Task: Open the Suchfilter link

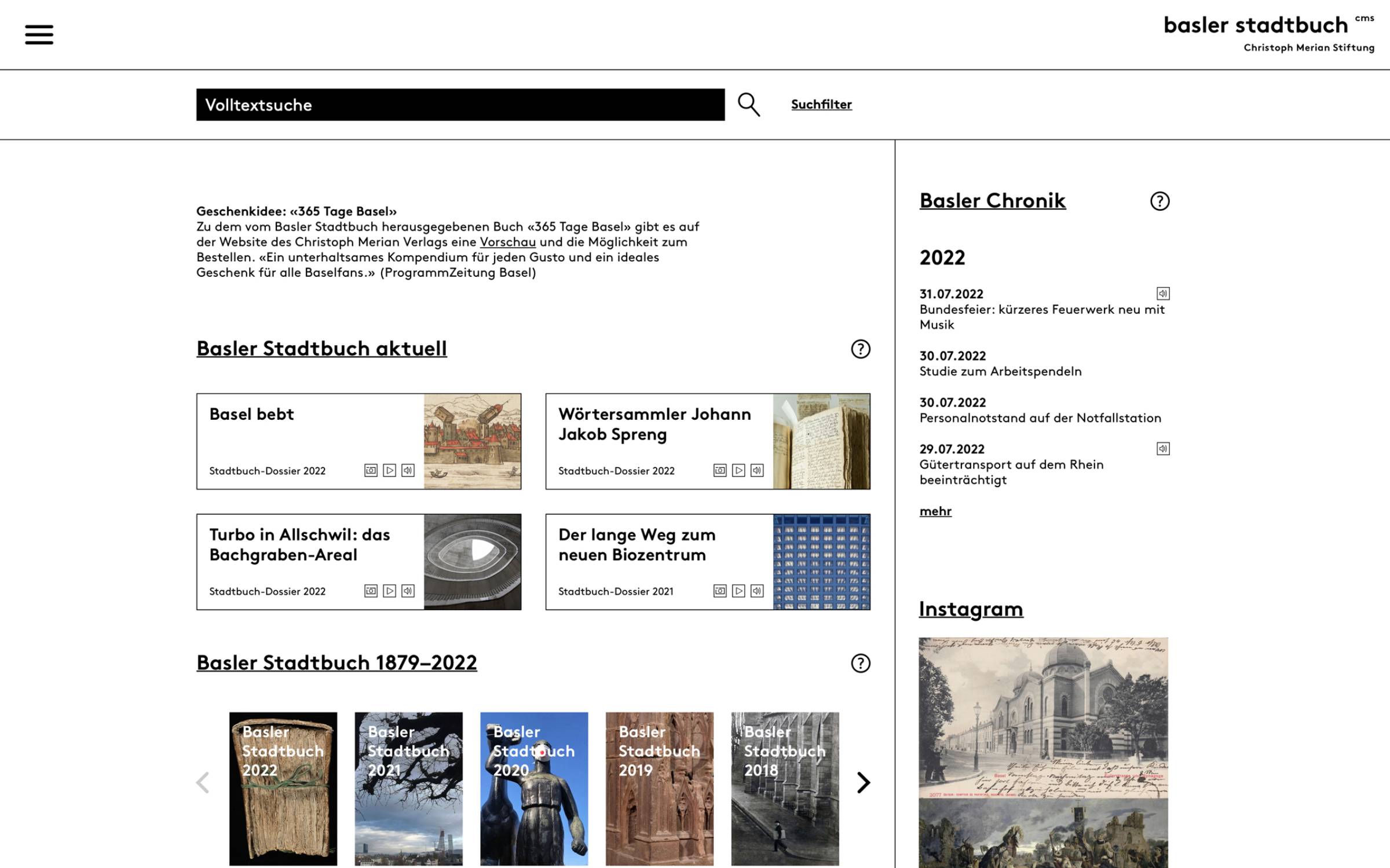Action: pyautogui.click(x=821, y=104)
